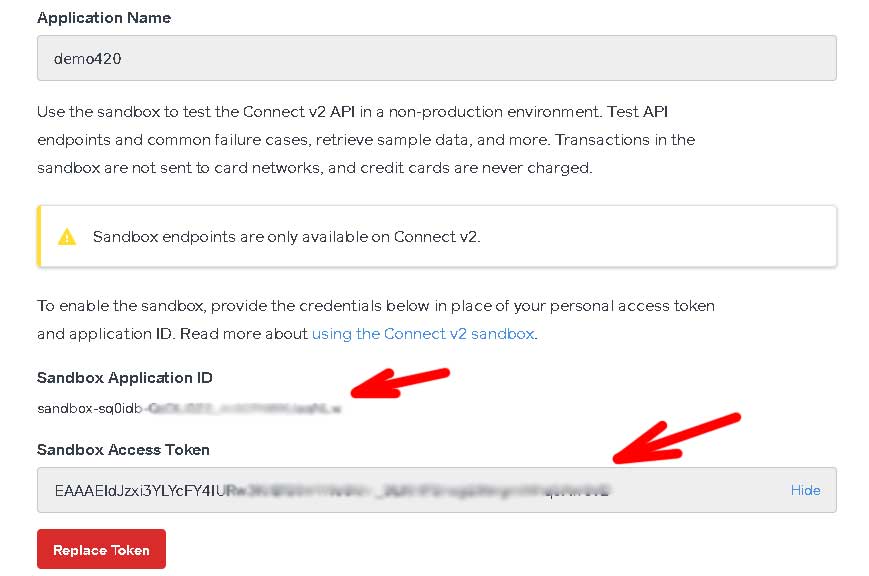Click the yellow warning triangle icon
Image resolution: width=869 pixels, height=576 pixels.
pos(67,237)
